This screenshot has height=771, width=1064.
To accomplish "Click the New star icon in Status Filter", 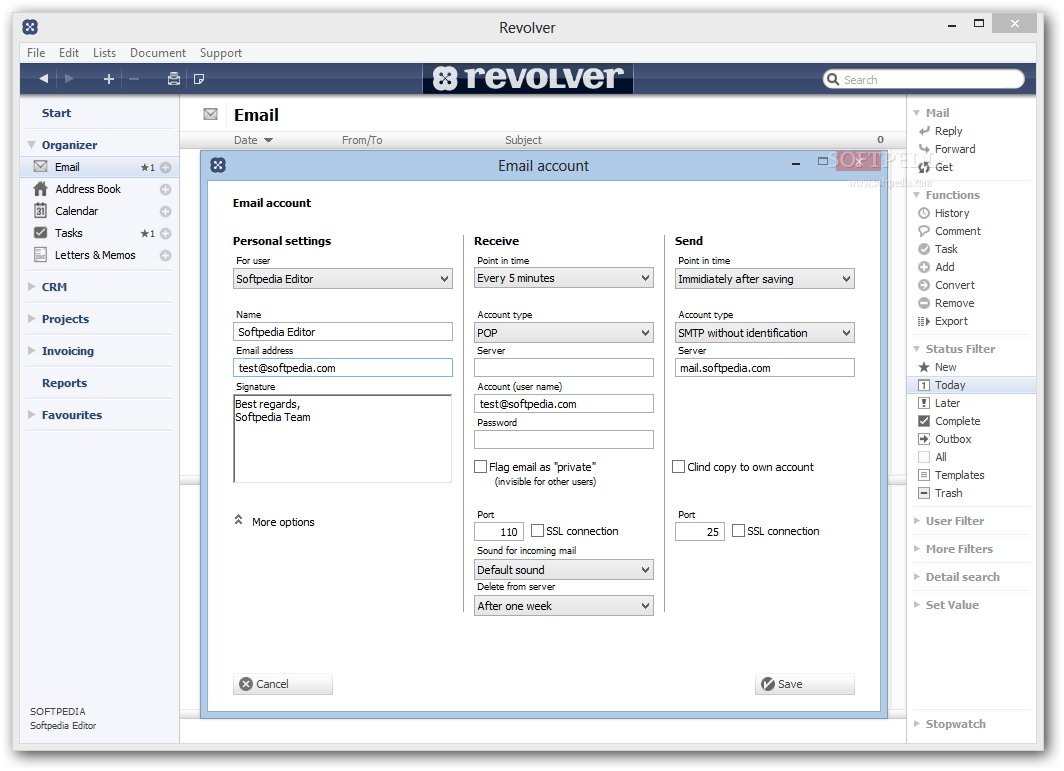I will (x=924, y=366).
